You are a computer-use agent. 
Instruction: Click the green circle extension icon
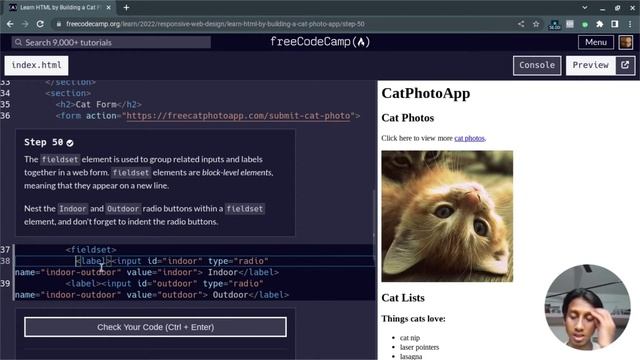tap(584, 24)
